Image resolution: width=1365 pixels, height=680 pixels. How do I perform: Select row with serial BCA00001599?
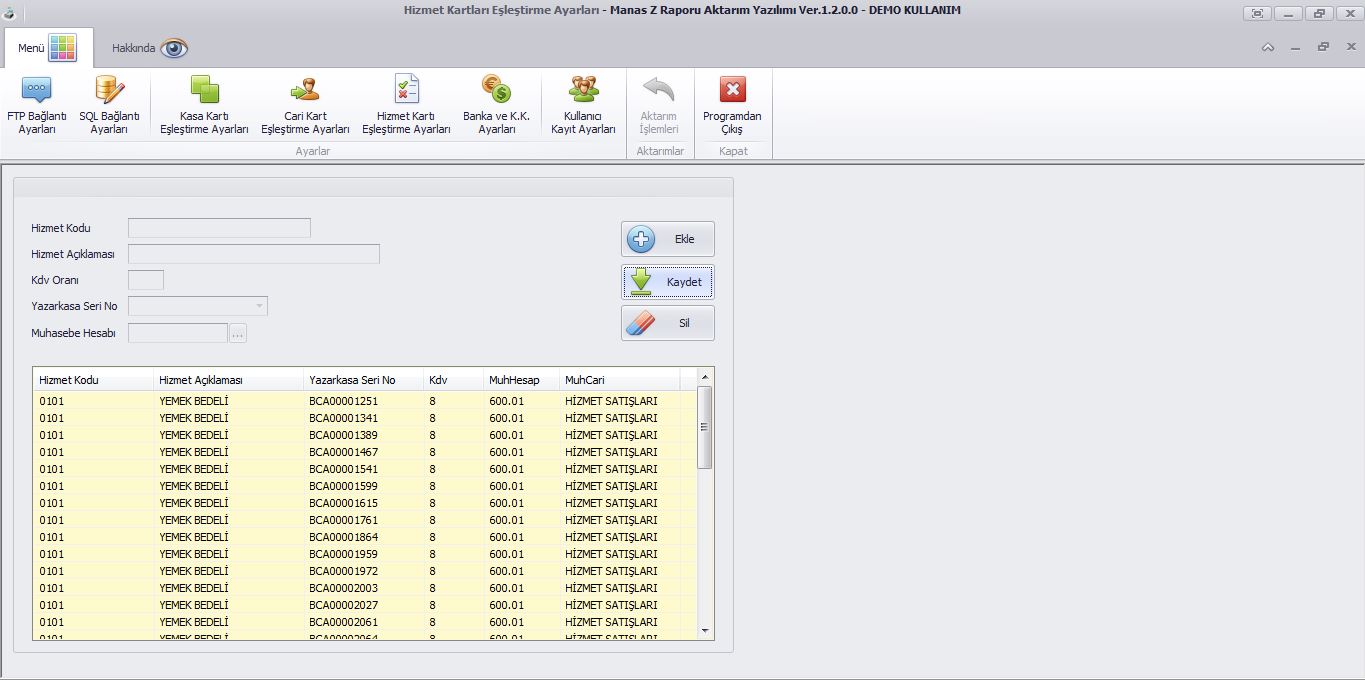tap(344, 486)
